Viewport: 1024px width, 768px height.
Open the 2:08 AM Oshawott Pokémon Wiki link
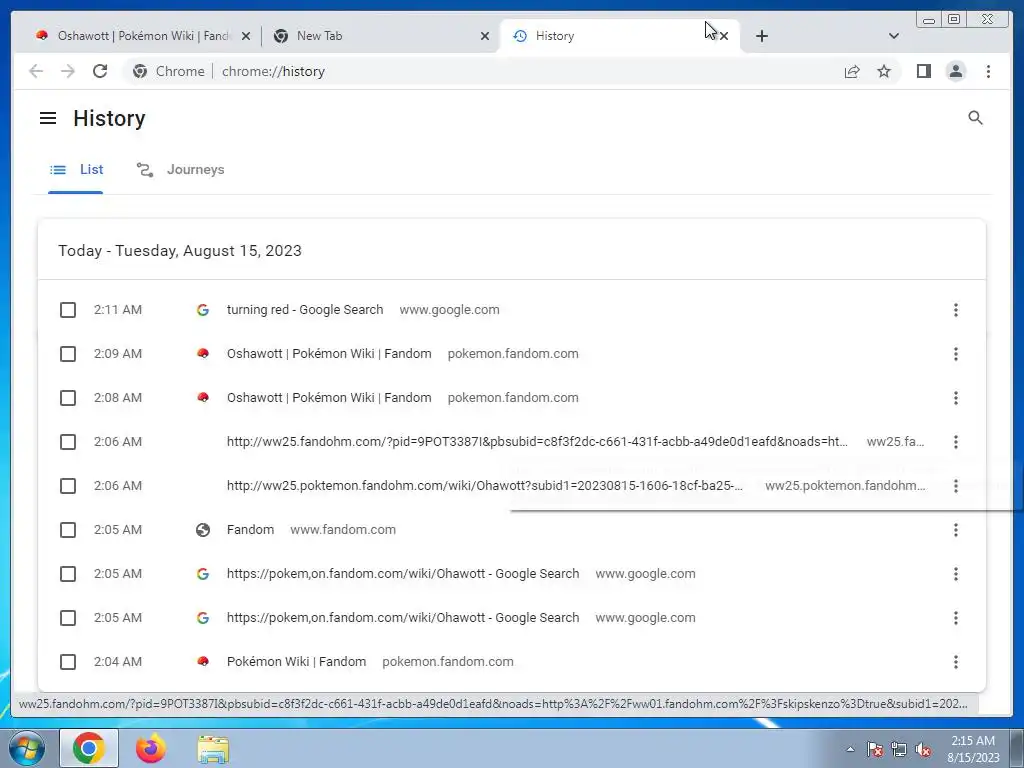point(329,398)
